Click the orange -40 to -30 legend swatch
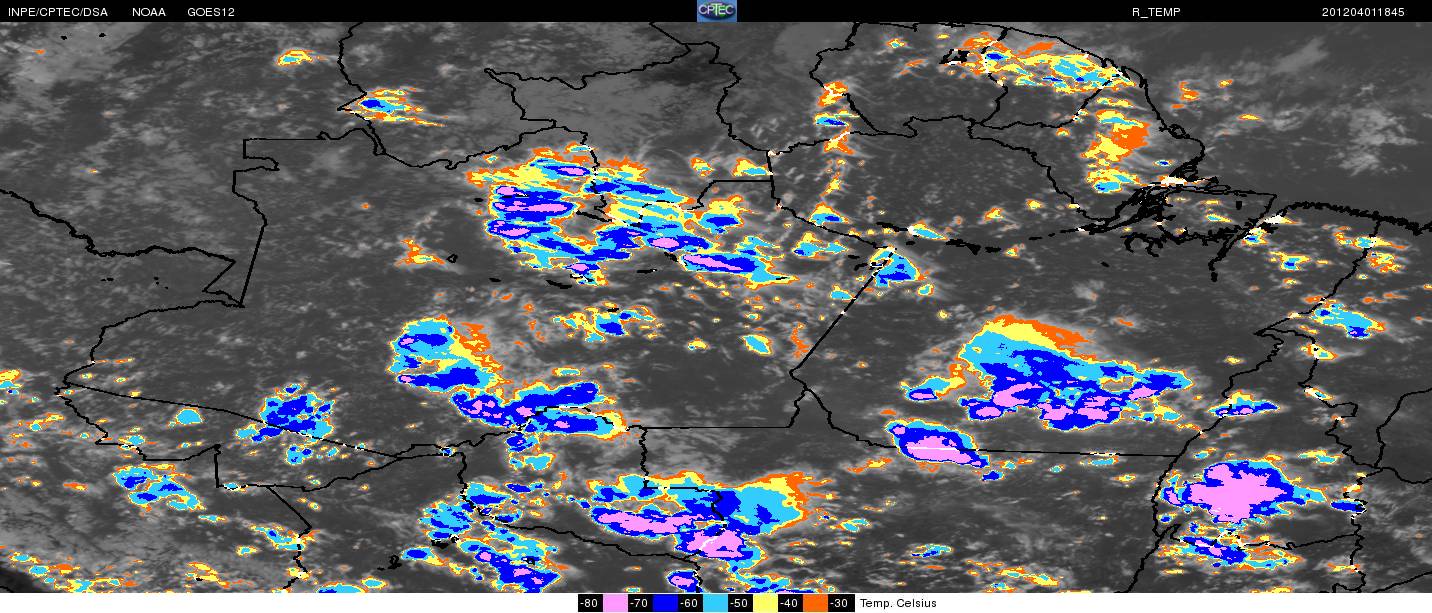Image resolution: width=1432 pixels, height=613 pixels. pos(815,603)
